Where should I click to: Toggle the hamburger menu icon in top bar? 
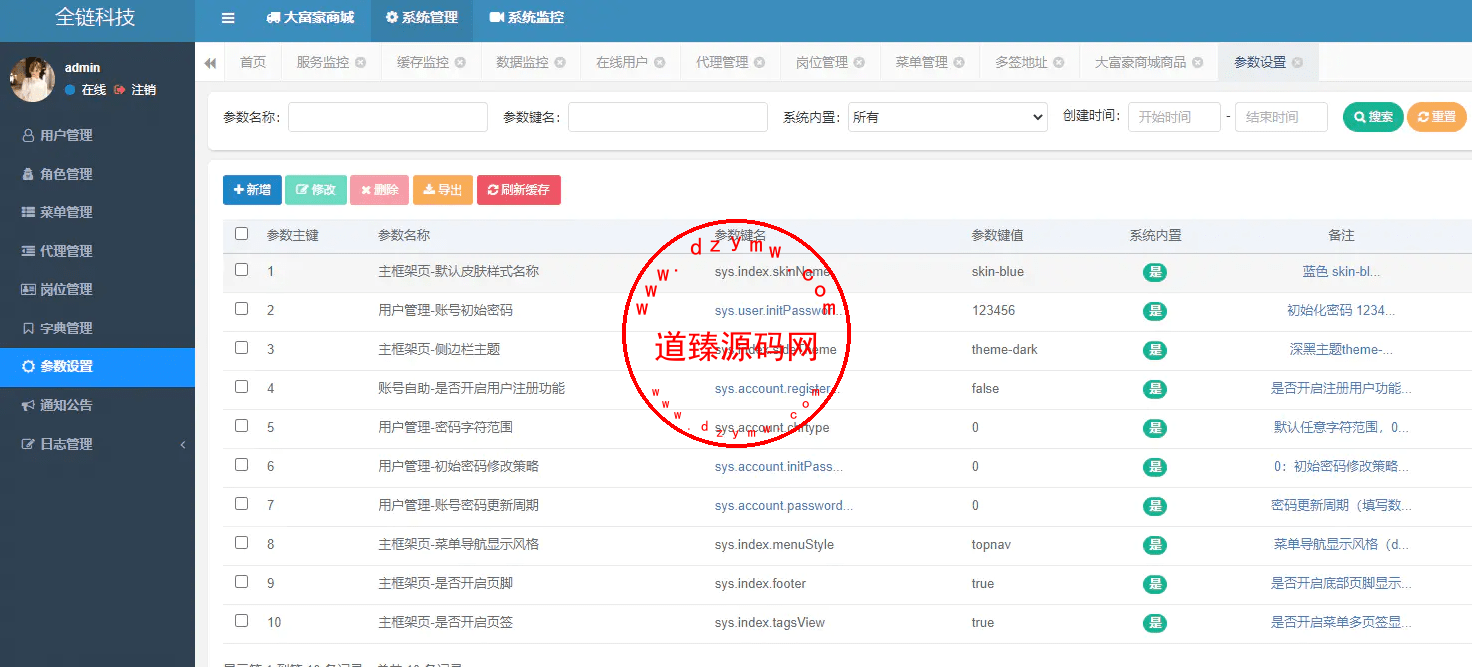click(228, 18)
